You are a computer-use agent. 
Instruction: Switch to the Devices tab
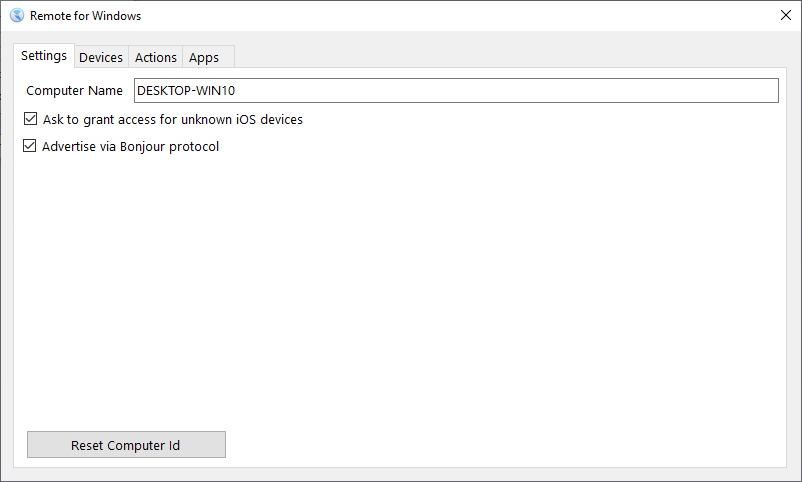(101, 57)
